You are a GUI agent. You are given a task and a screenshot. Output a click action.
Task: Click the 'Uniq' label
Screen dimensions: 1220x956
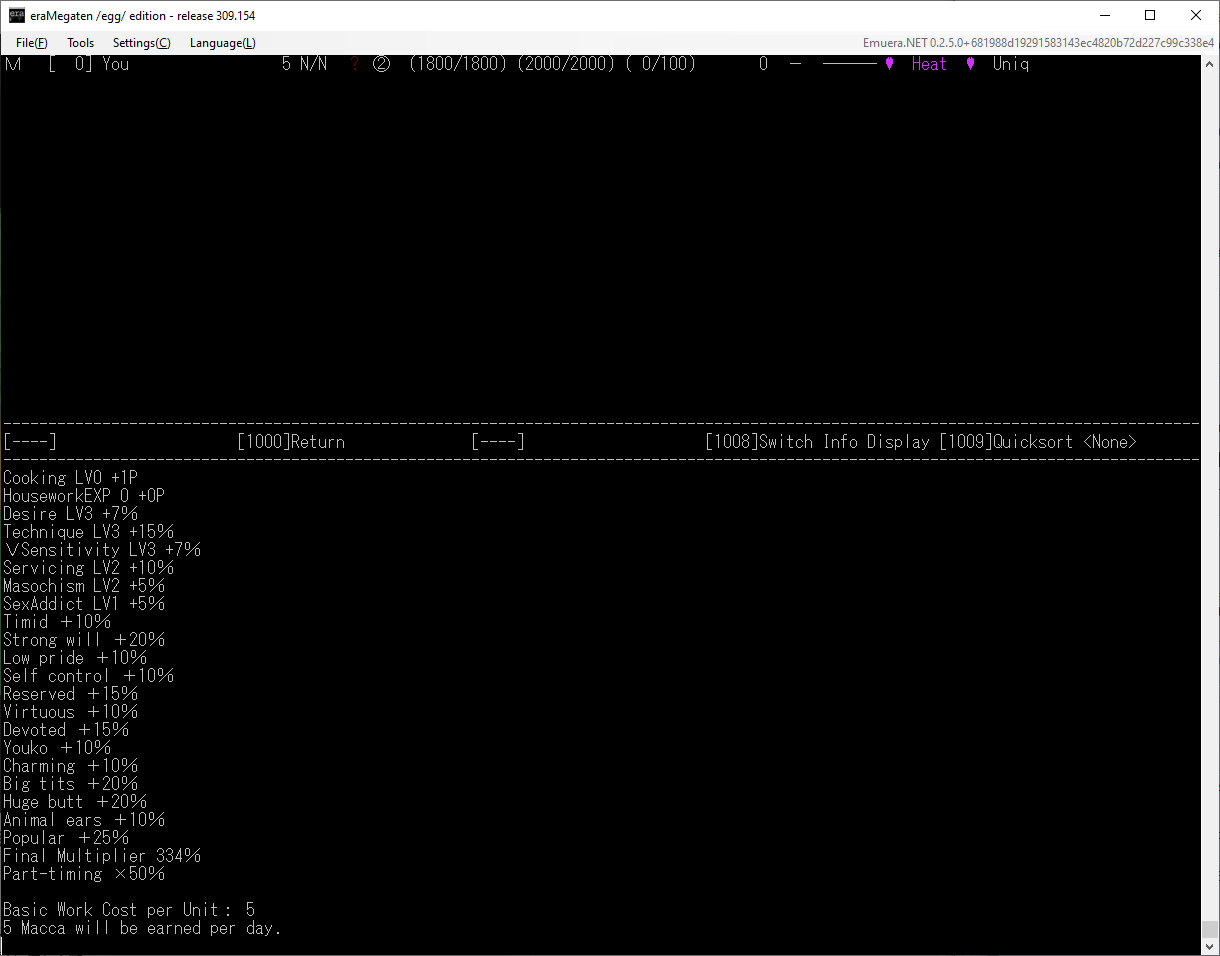point(1011,64)
